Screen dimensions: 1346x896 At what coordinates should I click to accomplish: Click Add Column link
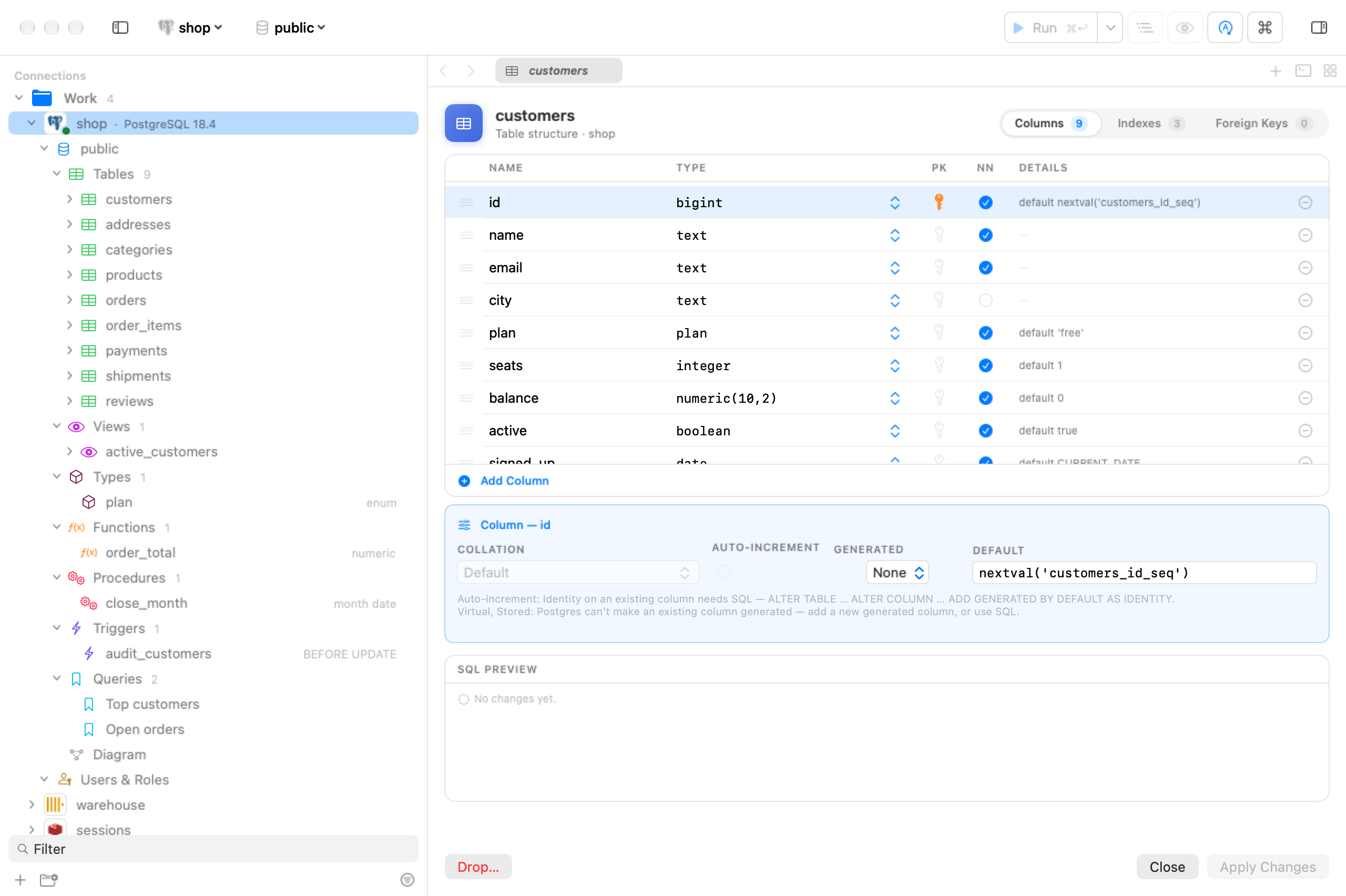503,481
